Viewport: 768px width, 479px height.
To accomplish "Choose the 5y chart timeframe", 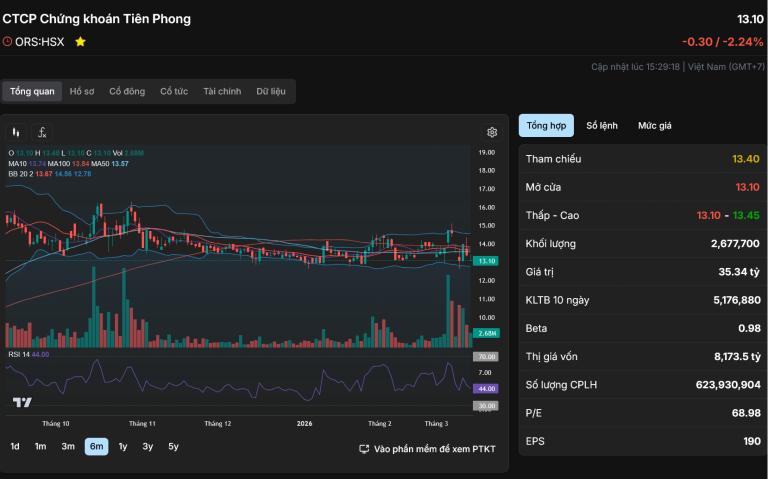I will coord(174,446).
